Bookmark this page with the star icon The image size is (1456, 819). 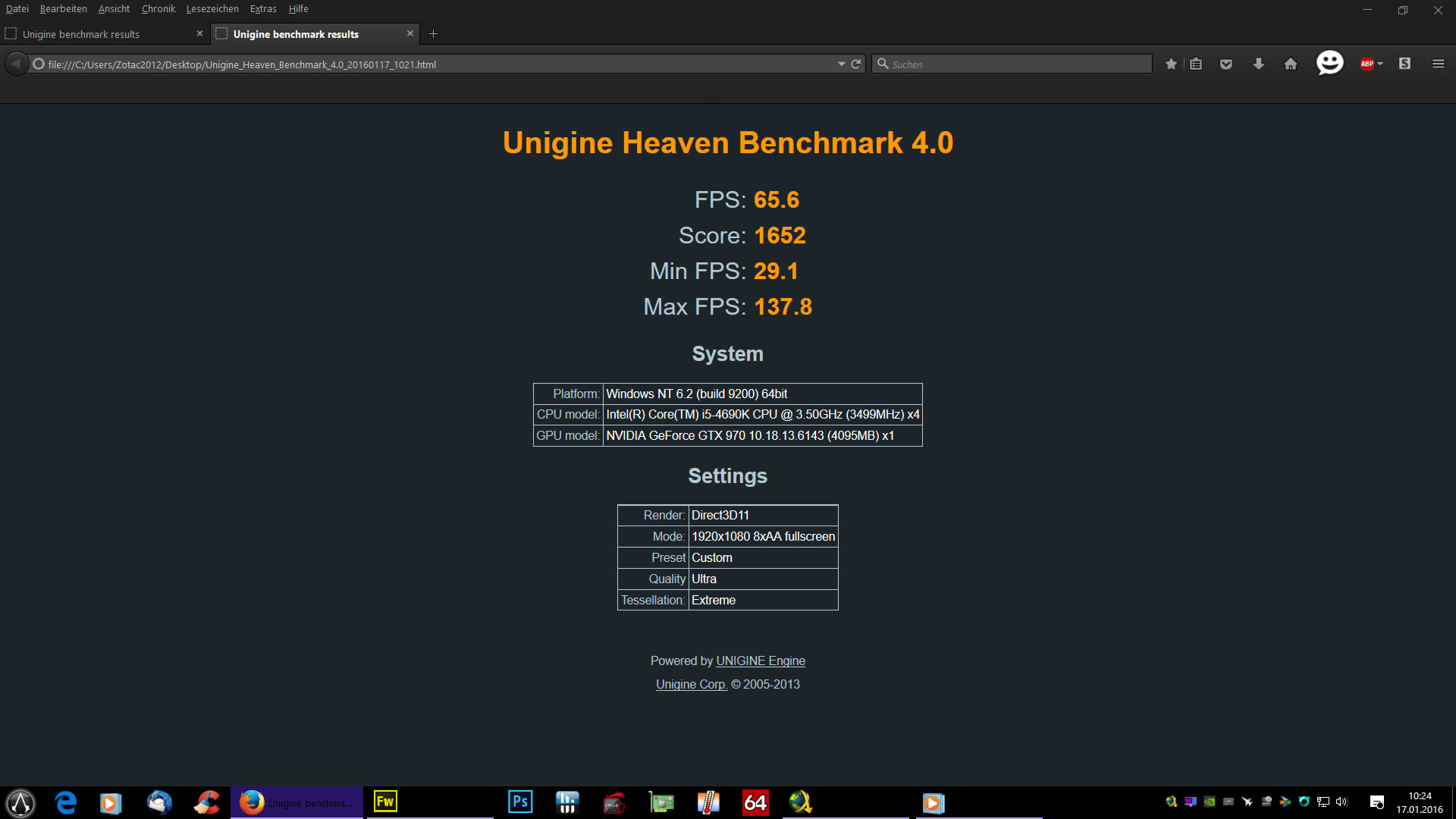1171,64
